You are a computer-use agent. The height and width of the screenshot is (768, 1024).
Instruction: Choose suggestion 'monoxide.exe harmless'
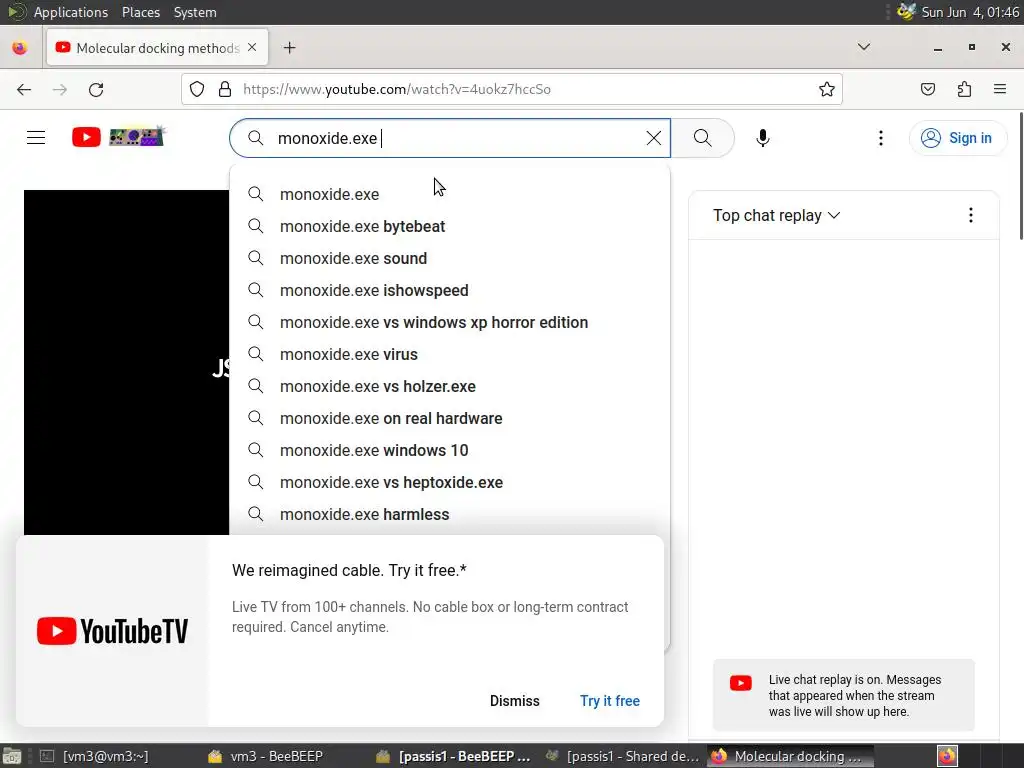(x=449, y=515)
